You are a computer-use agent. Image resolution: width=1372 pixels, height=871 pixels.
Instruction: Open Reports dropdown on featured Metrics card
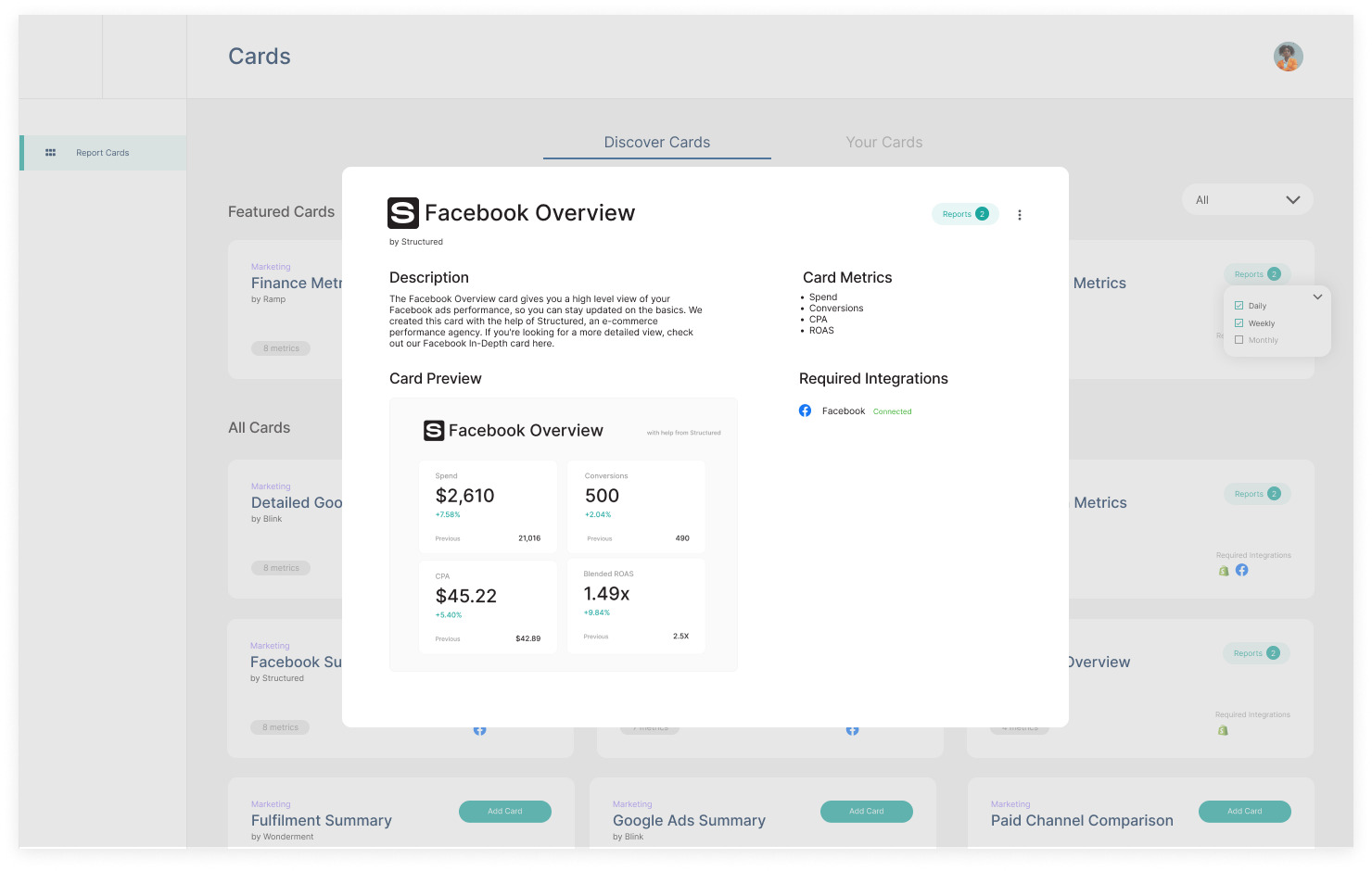pyautogui.click(x=1257, y=274)
